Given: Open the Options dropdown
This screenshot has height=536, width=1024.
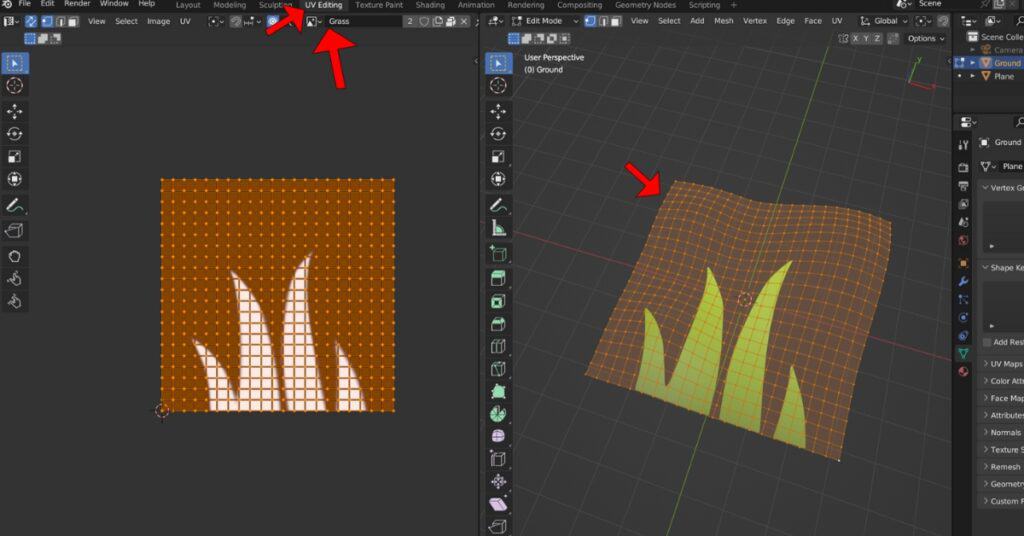Looking at the screenshot, I should pos(926,39).
